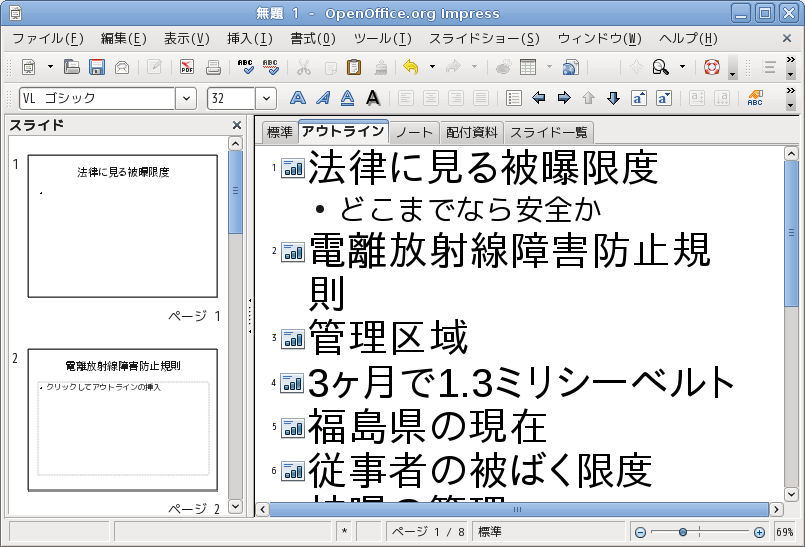The height and width of the screenshot is (547, 805).
Task: Open file using the folder icon
Action: [72, 68]
